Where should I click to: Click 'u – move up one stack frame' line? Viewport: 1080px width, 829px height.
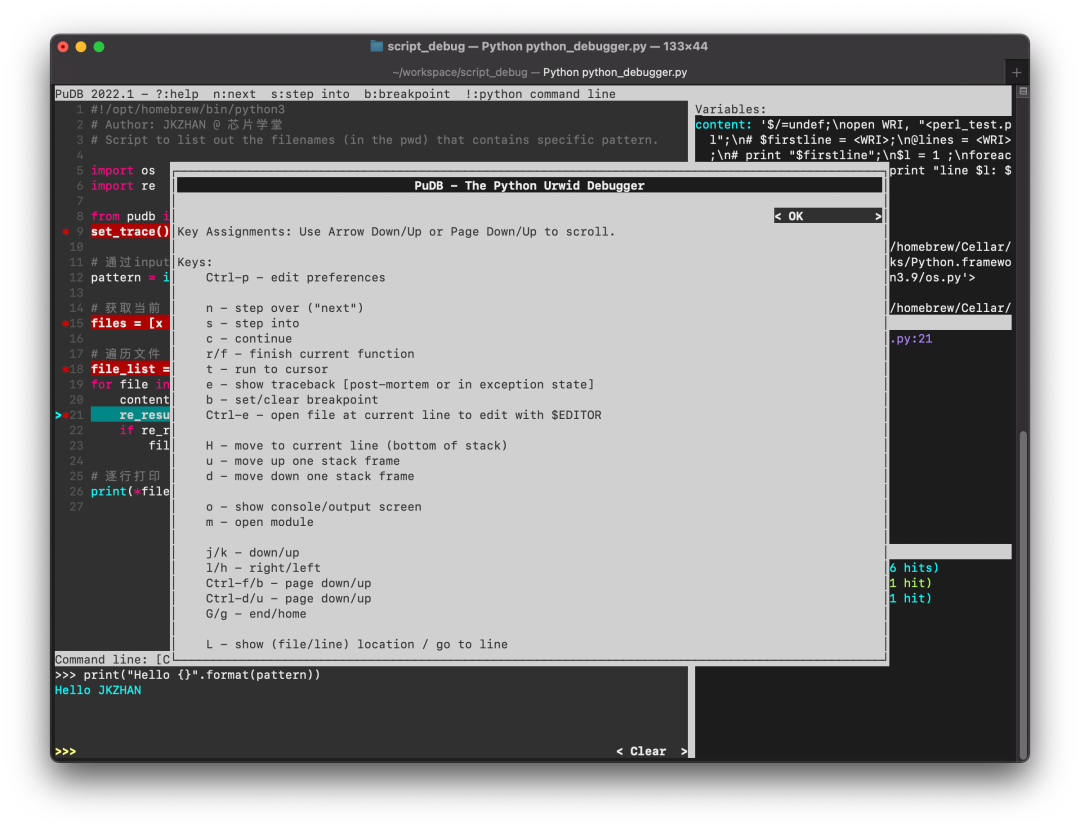[x=302, y=461]
